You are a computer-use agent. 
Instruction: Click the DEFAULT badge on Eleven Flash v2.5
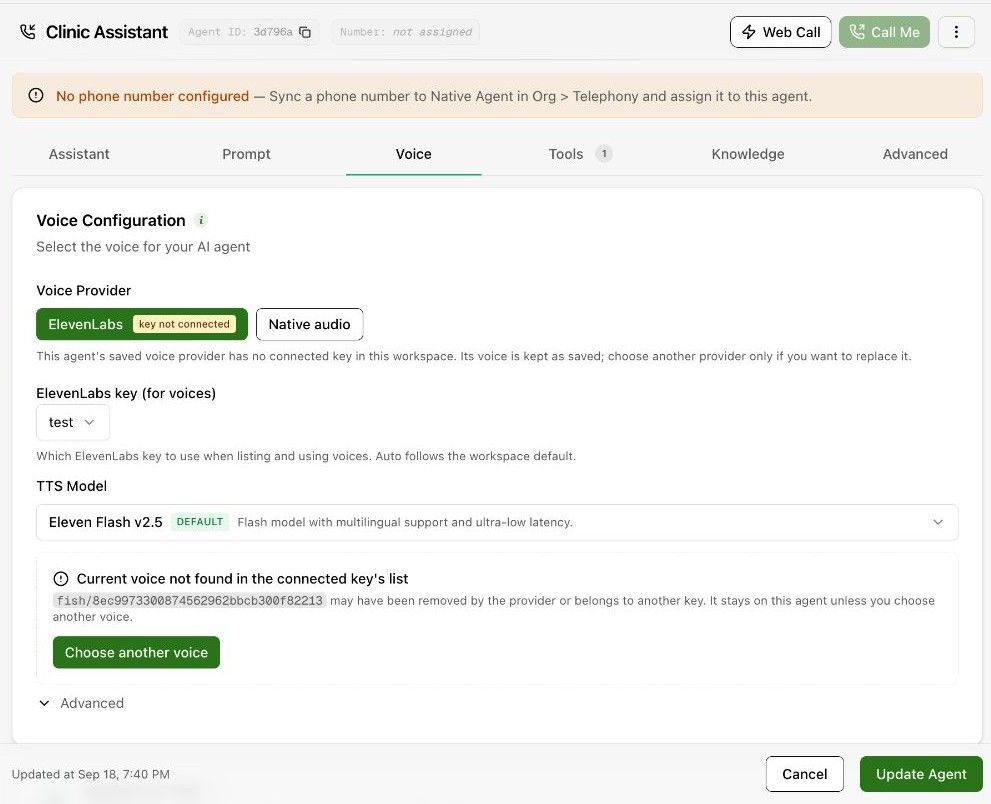pyautogui.click(x=200, y=522)
